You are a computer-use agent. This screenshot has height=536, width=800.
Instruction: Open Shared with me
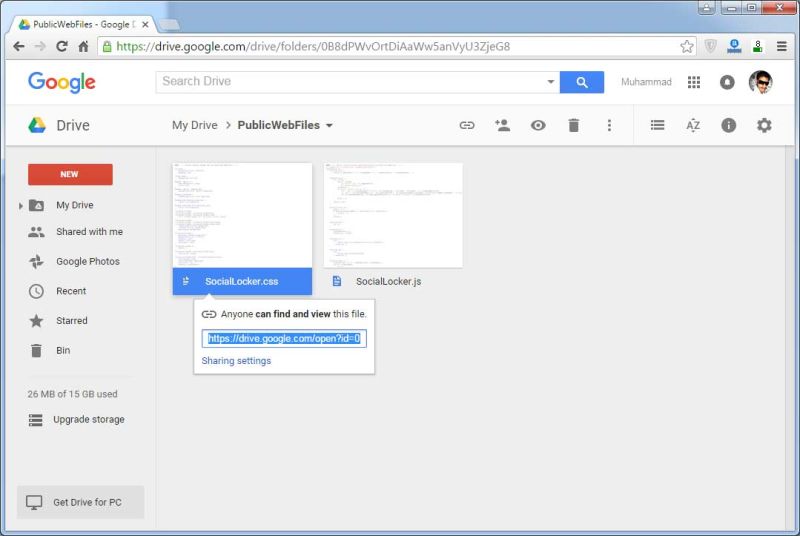pos(89,232)
